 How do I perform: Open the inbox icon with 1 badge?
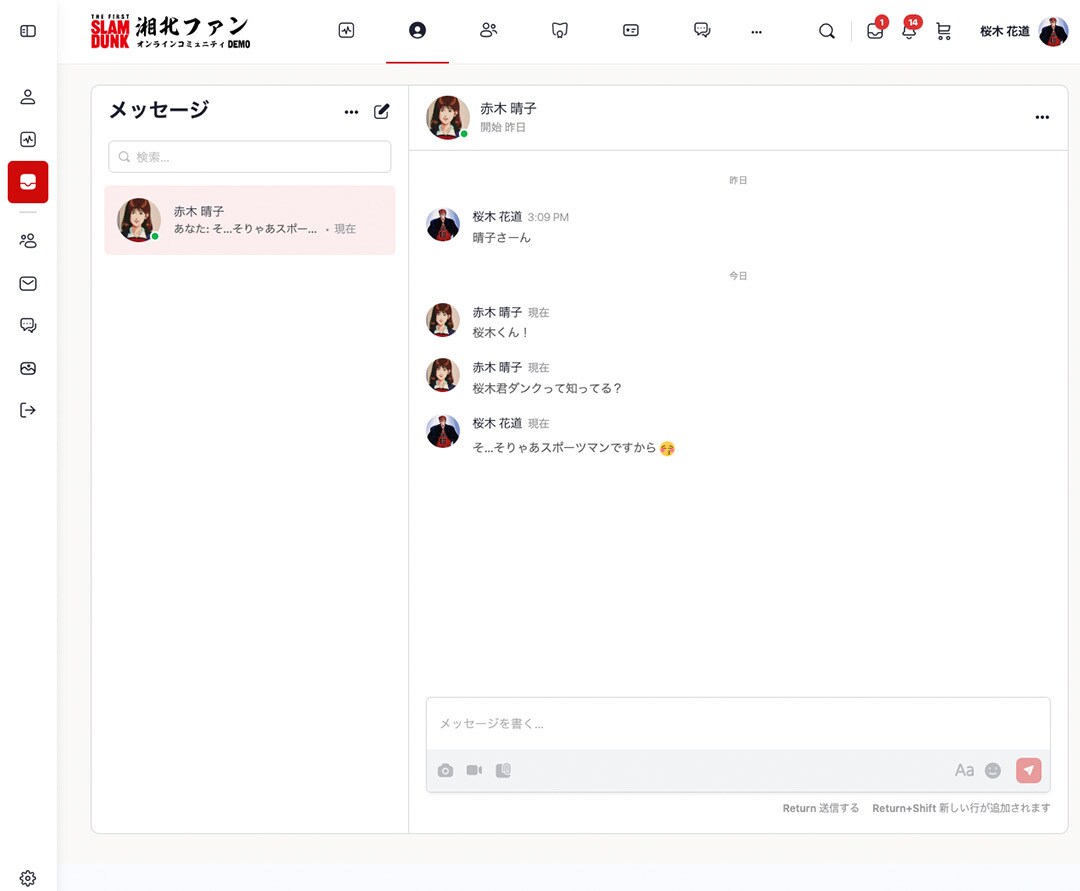(875, 31)
